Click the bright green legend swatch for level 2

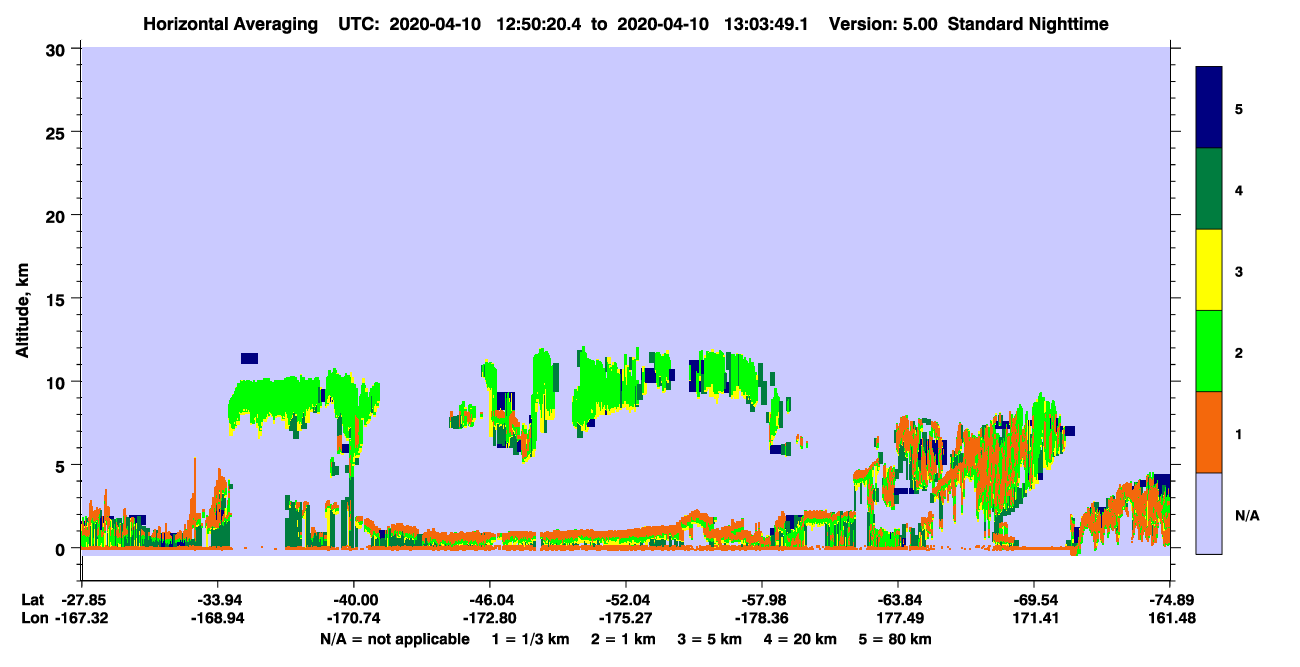pos(1209,351)
